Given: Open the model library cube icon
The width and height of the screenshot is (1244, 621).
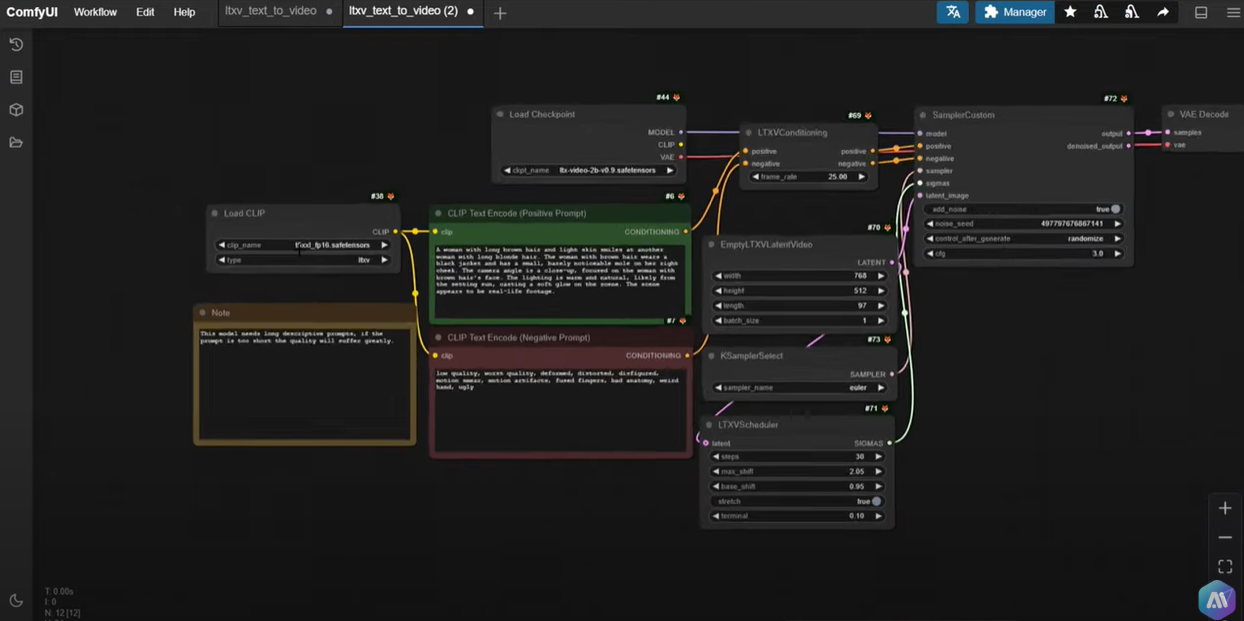Looking at the screenshot, I should [x=16, y=110].
